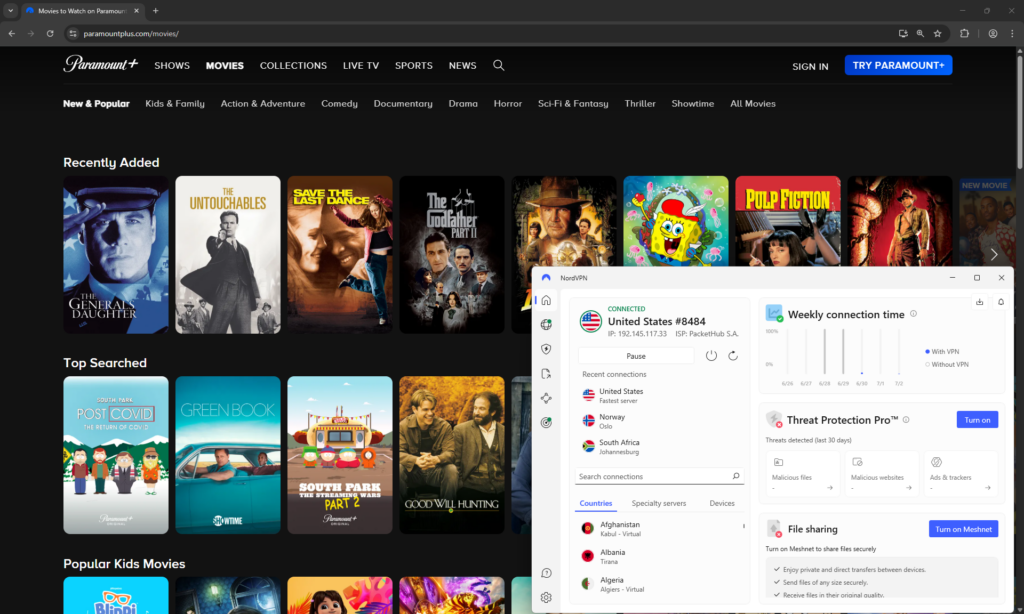The image size is (1024, 614).
Task: Open the NordVPN home icon in sidebar
Action: [x=546, y=300]
